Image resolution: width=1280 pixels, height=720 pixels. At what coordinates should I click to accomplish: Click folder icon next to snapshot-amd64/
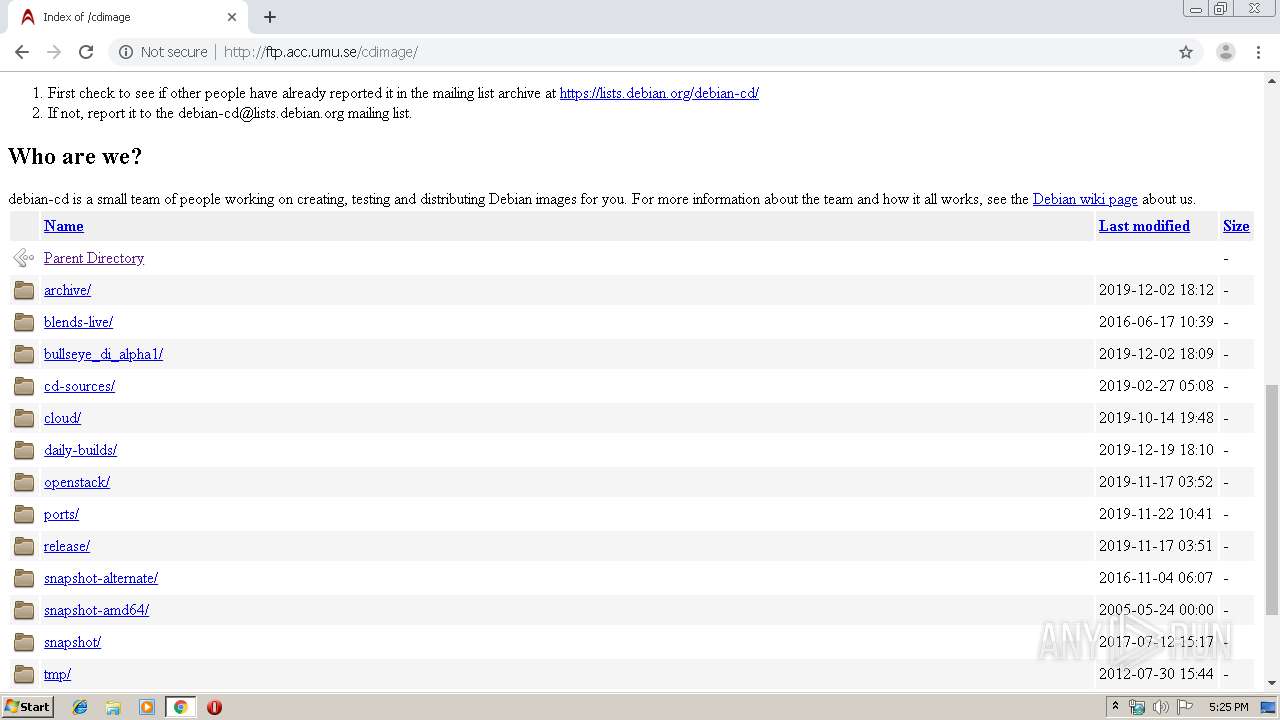[24, 610]
